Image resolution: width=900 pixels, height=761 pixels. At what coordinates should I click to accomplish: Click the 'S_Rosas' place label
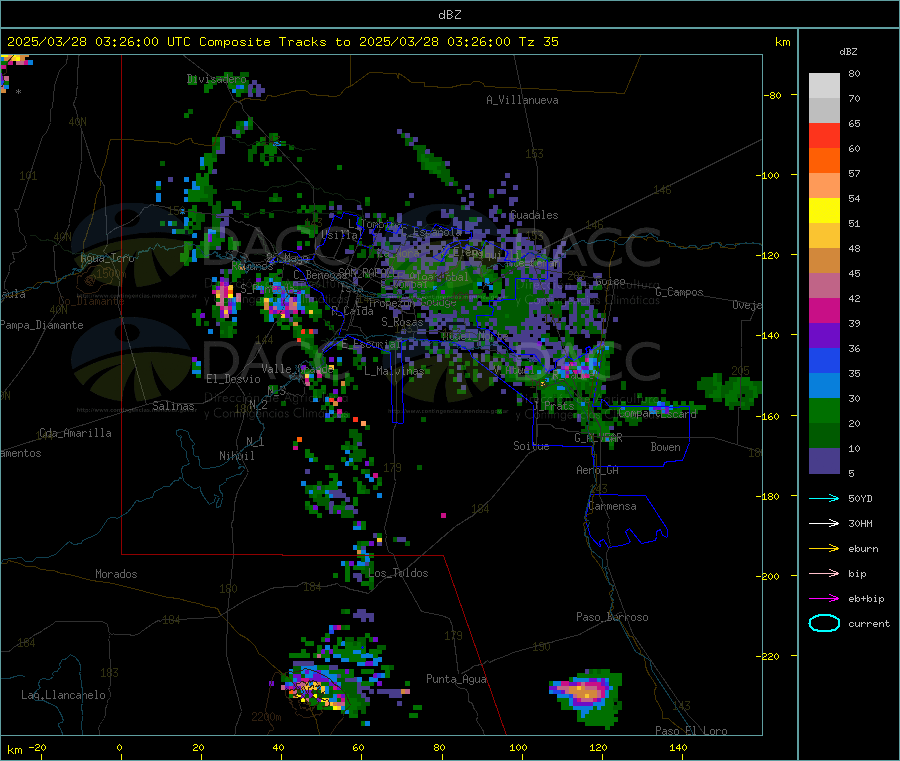pos(402,322)
